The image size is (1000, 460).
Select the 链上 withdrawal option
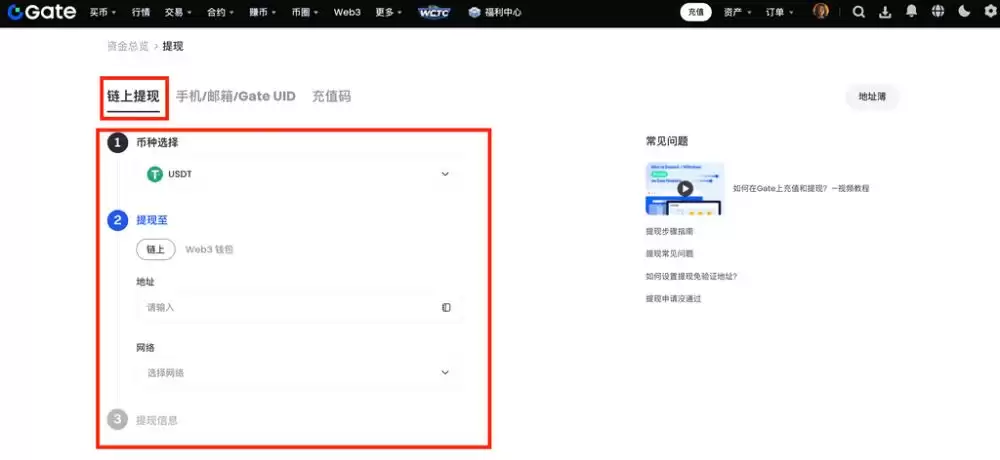pos(155,249)
